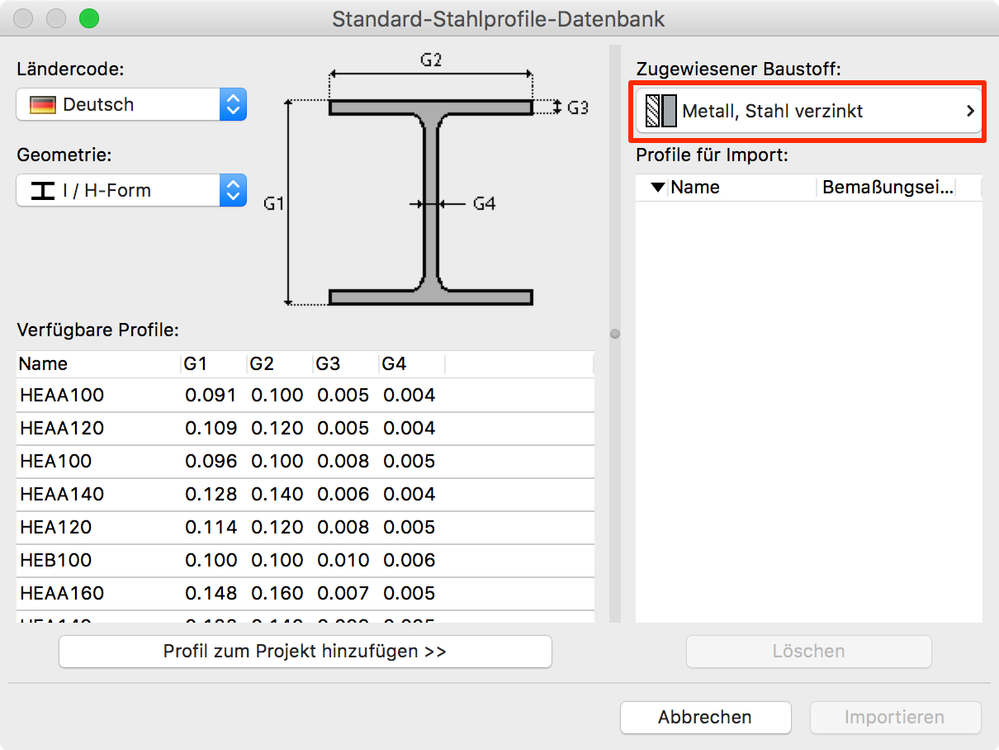Sort available profiles by G2 column
999x750 pixels.
coord(279,364)
